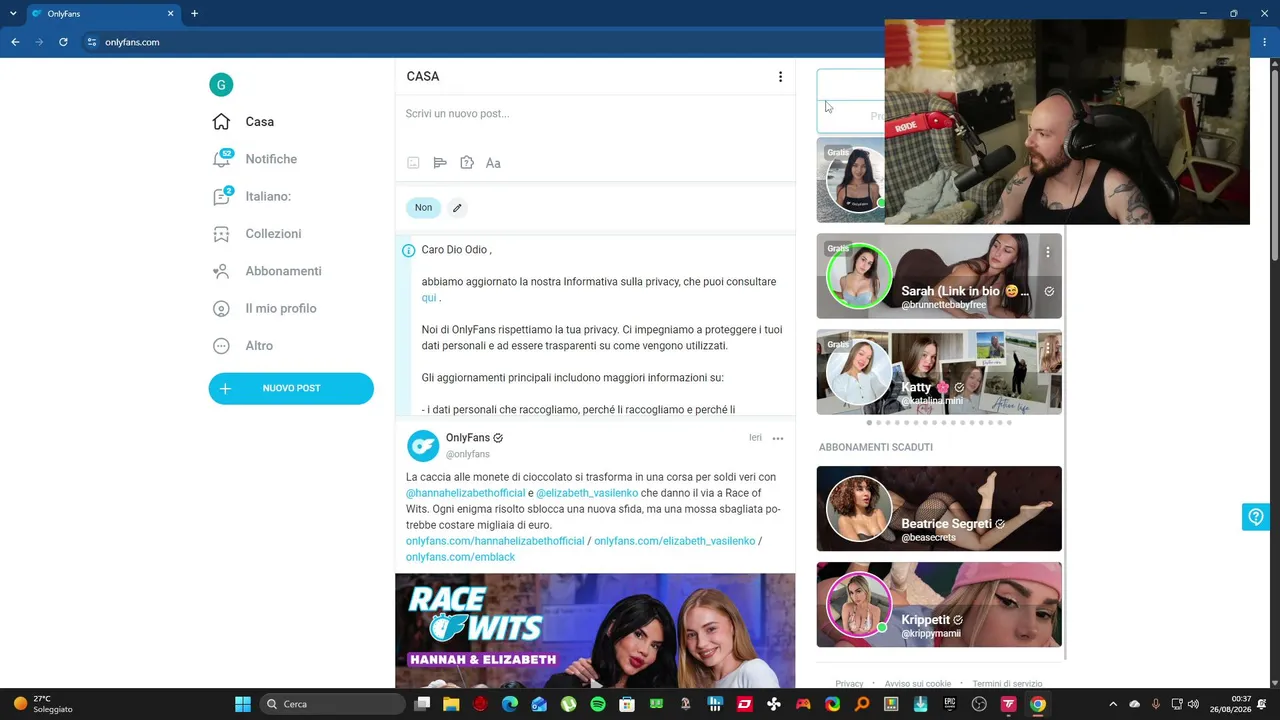Click the Windows taskbar Cerca search box
The height and width of the screenshot is (720, 1280).
pos(332,704)
